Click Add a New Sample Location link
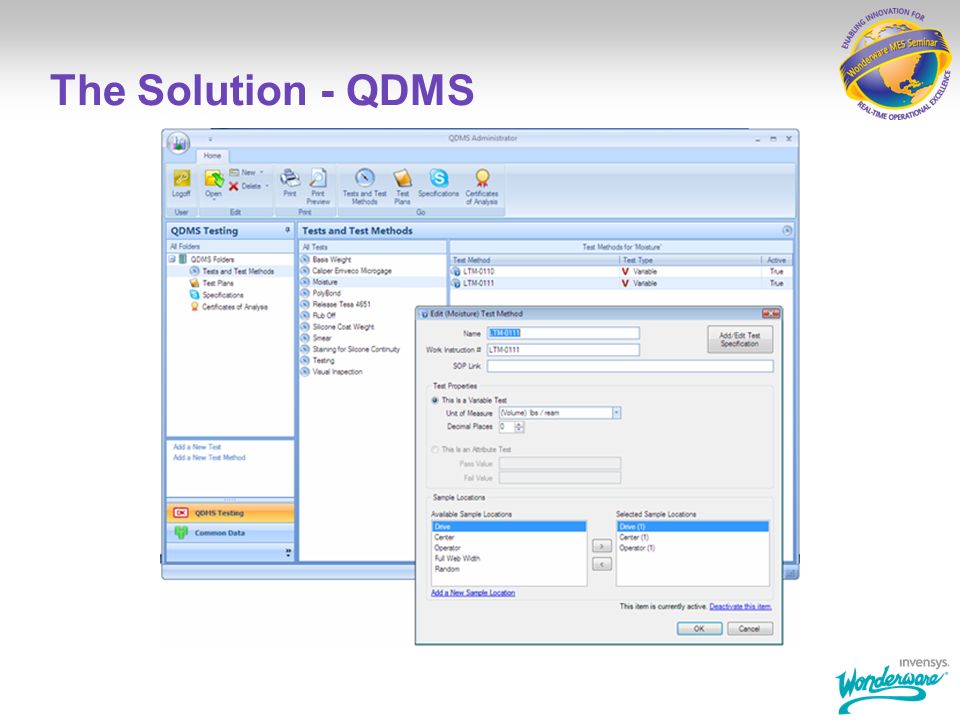This screenshot has height=720, width=960. pos(473,593)
